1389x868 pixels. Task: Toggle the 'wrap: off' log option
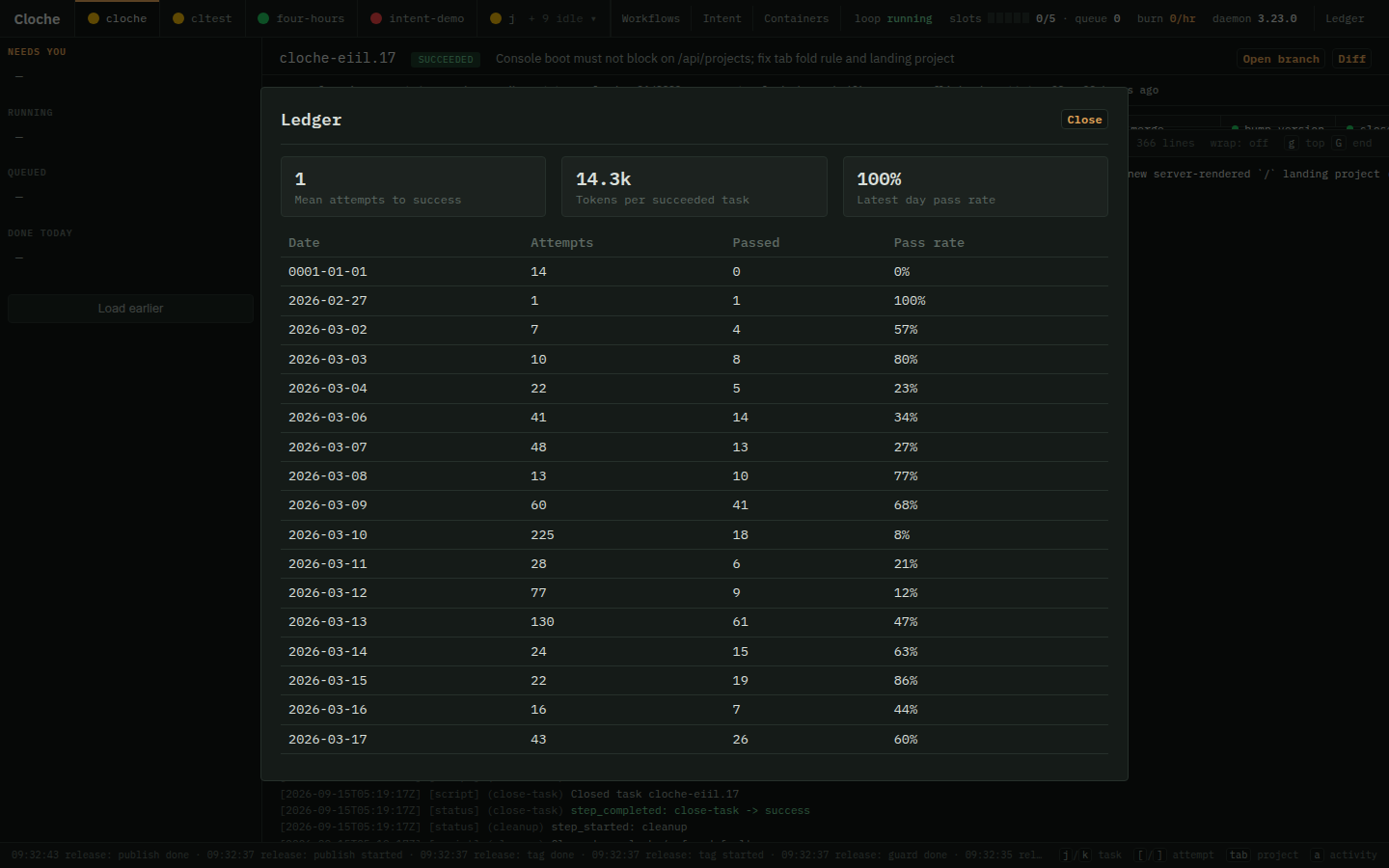pos(1239,143)
